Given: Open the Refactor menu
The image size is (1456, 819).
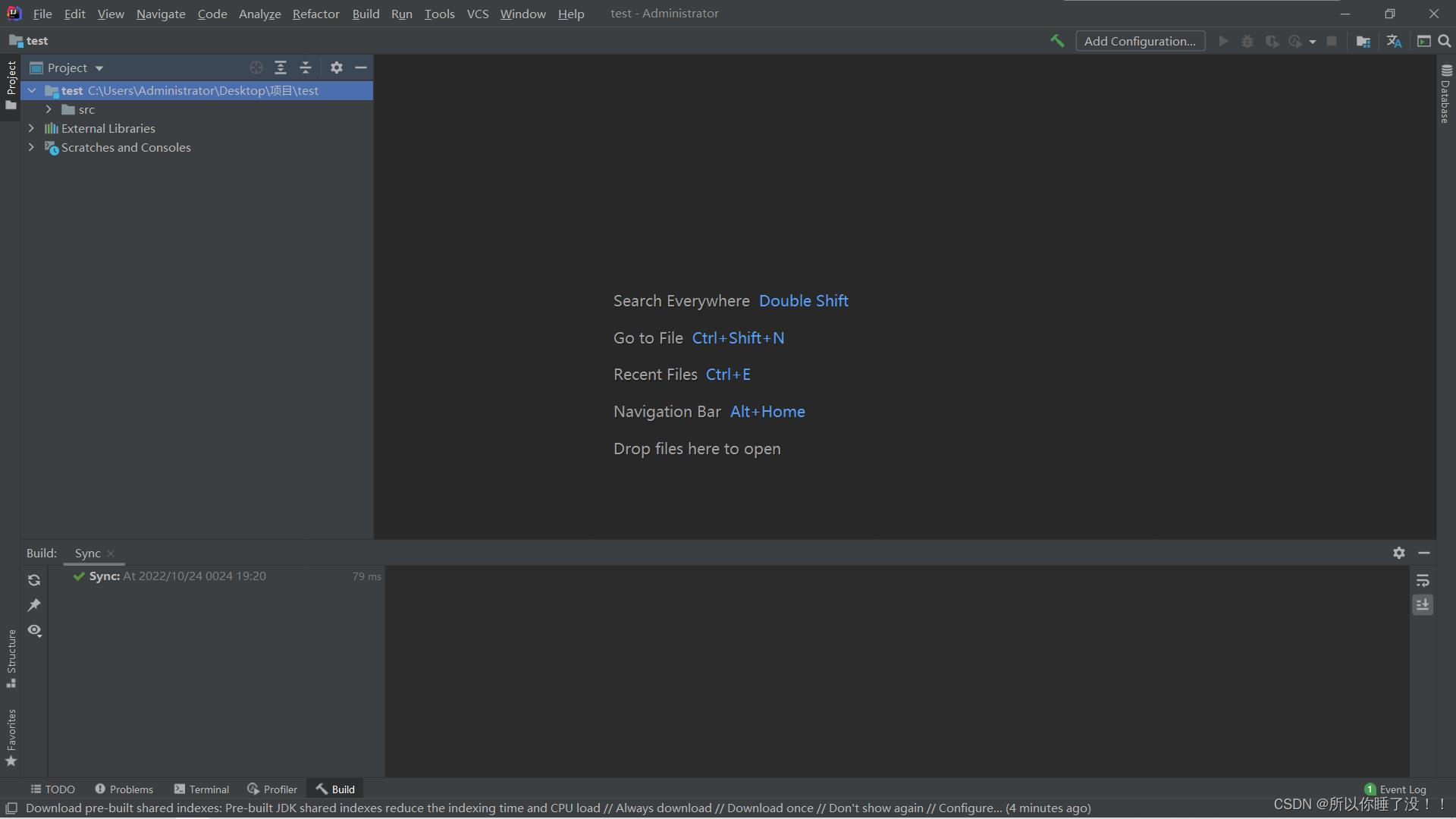Looking at the screenshot, I should [x=315, y=14].
